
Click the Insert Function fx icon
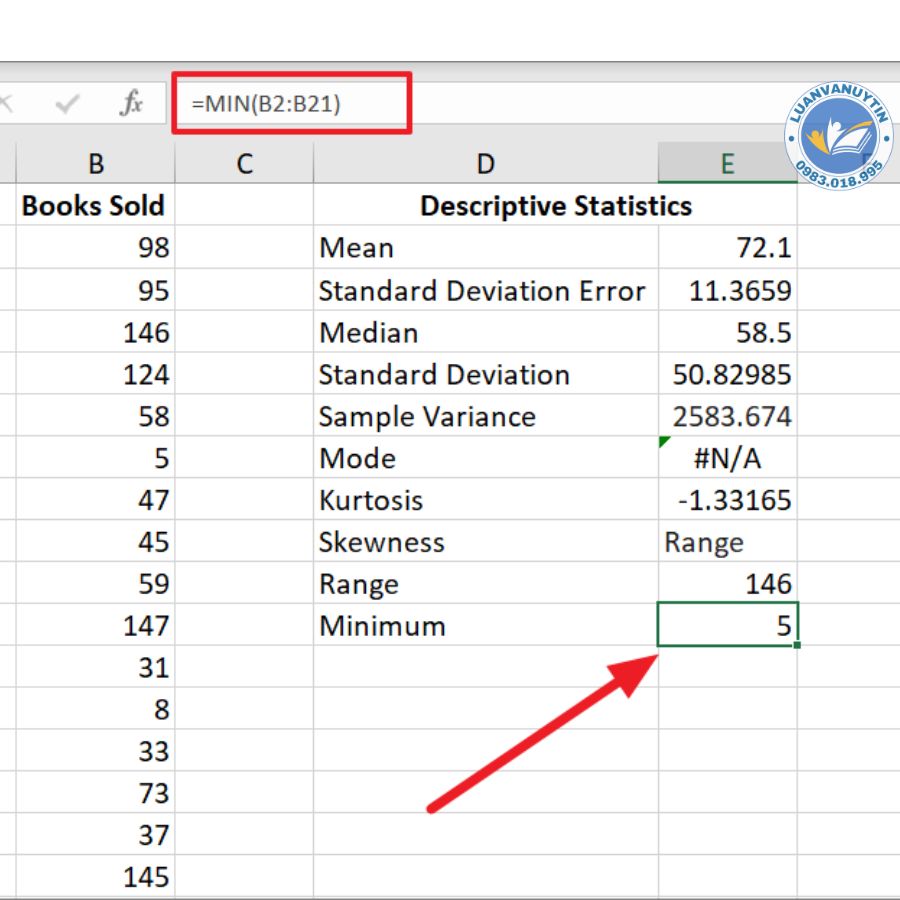tap(131, 103)
